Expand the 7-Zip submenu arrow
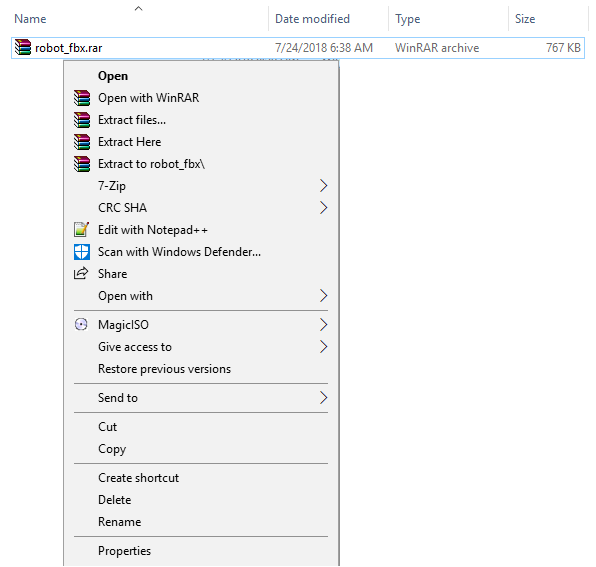 (x=323, y=186)
